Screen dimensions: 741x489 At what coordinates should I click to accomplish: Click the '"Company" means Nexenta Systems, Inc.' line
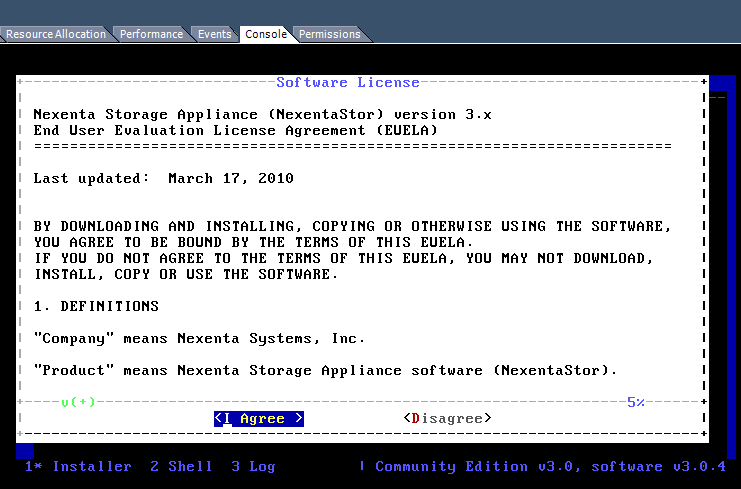click(199, 339)
